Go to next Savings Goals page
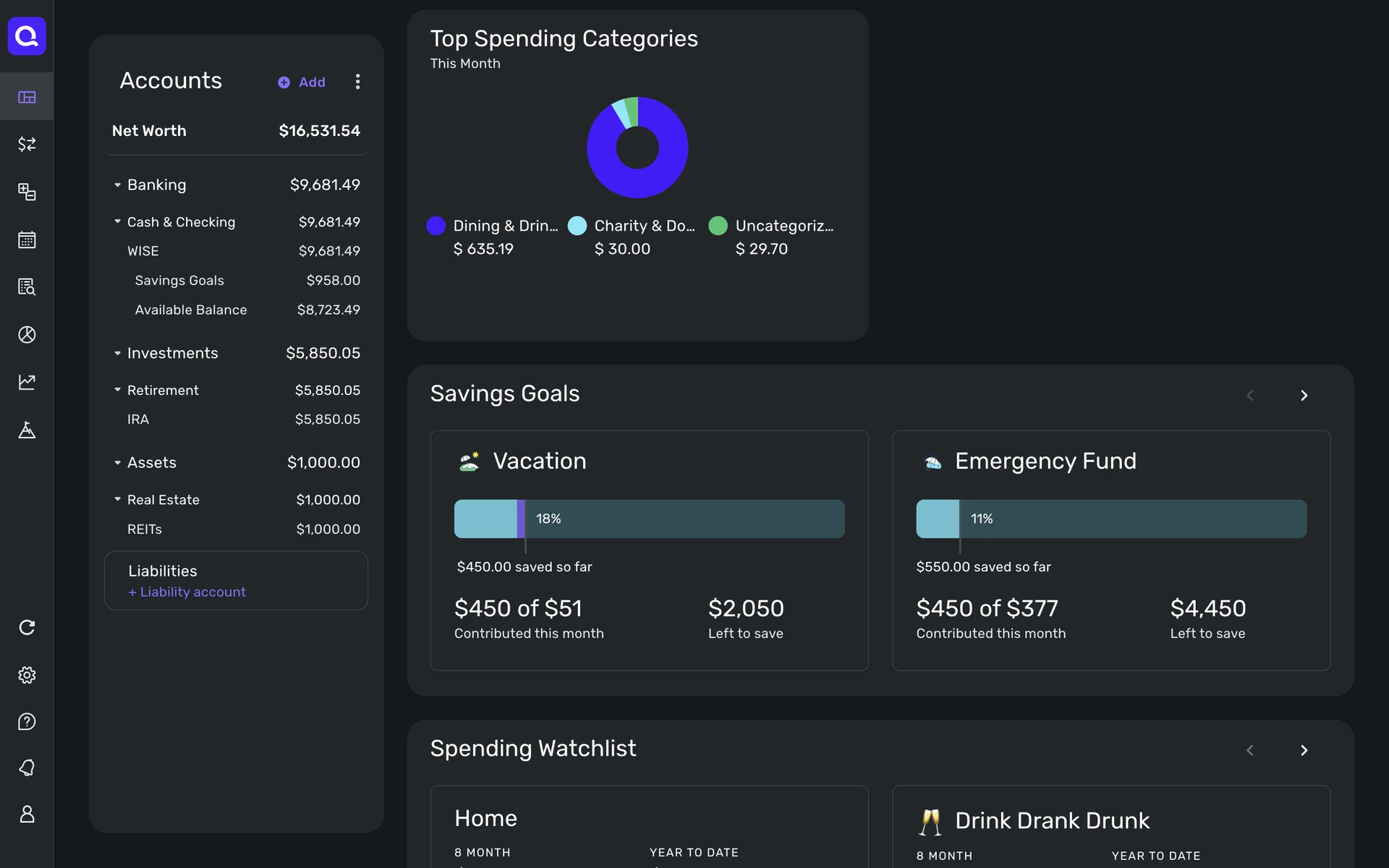Image resolution: width=1389 pixels, height=868 pixels. (x=1304, y=396)
